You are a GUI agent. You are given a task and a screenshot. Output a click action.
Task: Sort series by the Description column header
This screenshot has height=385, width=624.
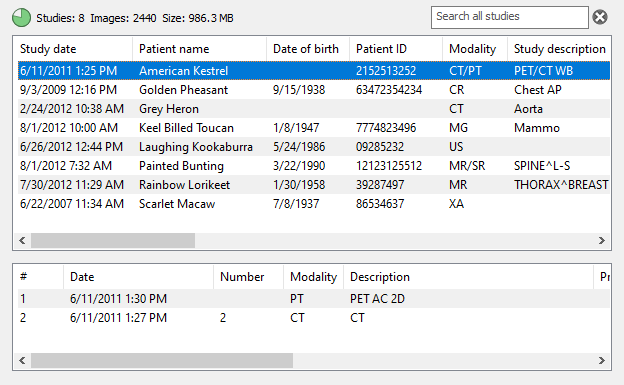coord(468,277)
